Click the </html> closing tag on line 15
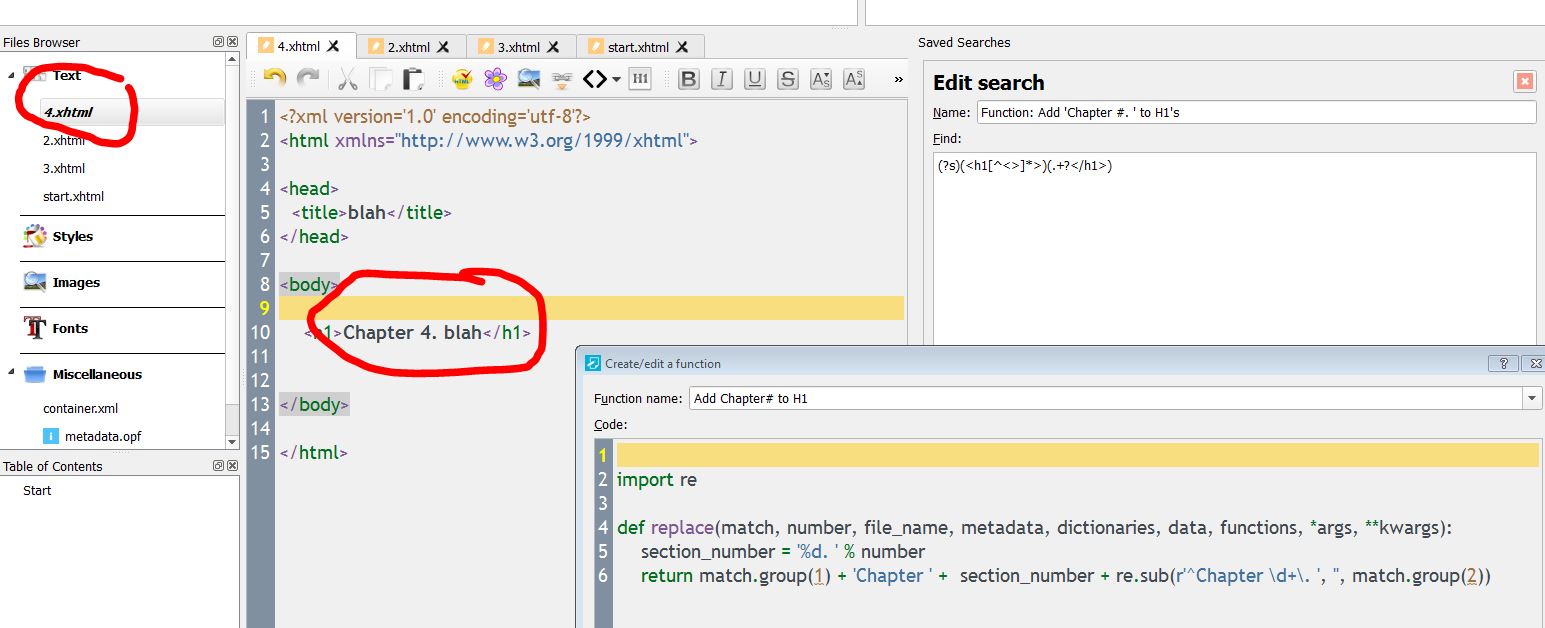Screen dimensions: 1545x628 coord(313,452)
